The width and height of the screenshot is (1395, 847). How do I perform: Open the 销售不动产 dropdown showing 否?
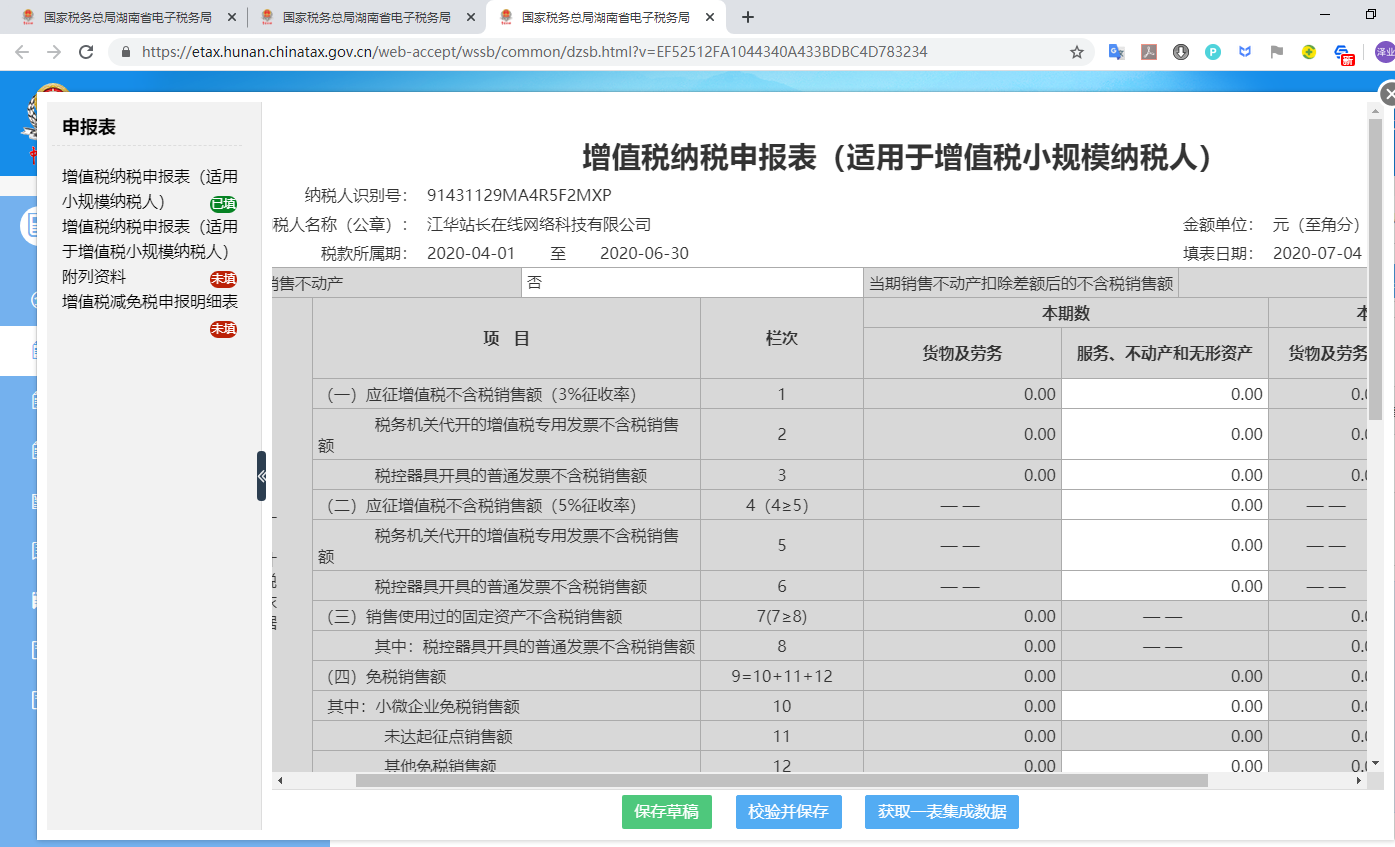692,283
